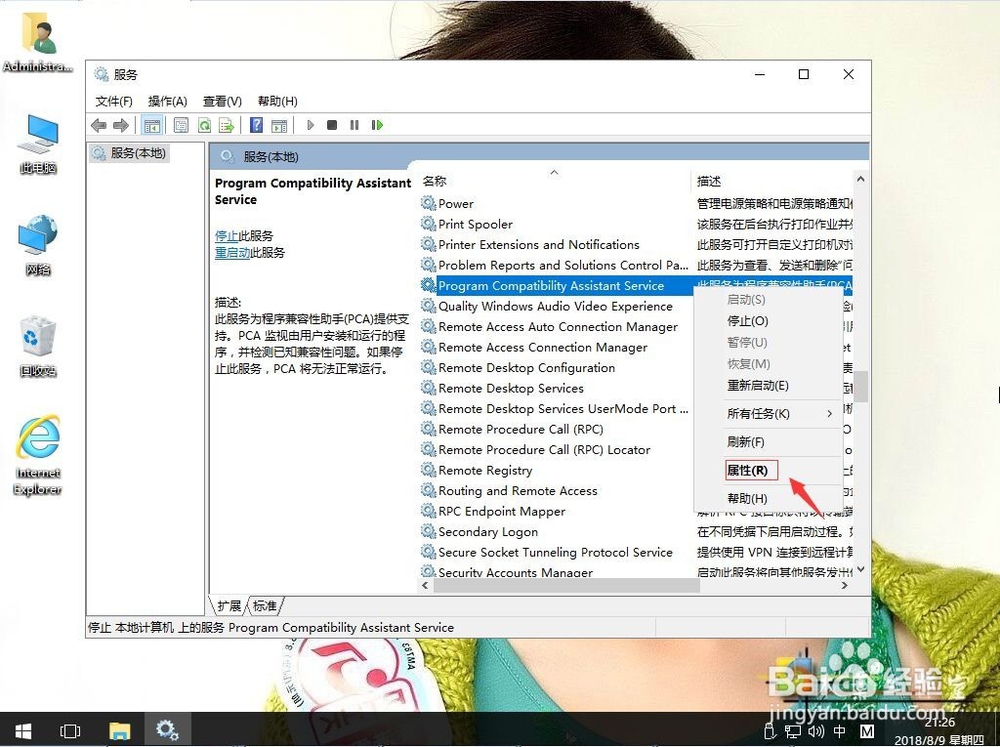Expand 所有任务(K) submenu arrow

coord(829,414)
